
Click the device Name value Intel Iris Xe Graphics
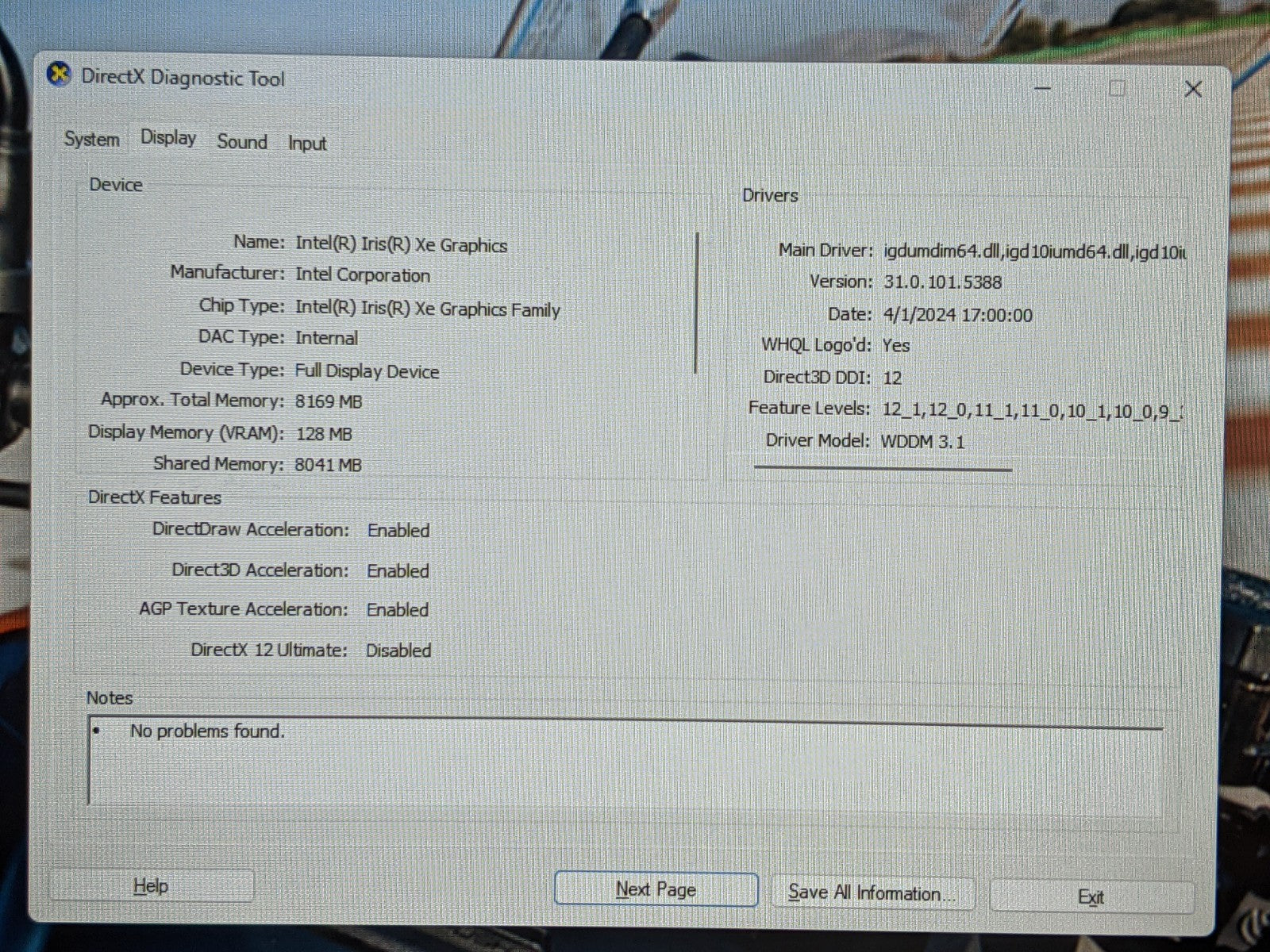[x=401, y=244]
